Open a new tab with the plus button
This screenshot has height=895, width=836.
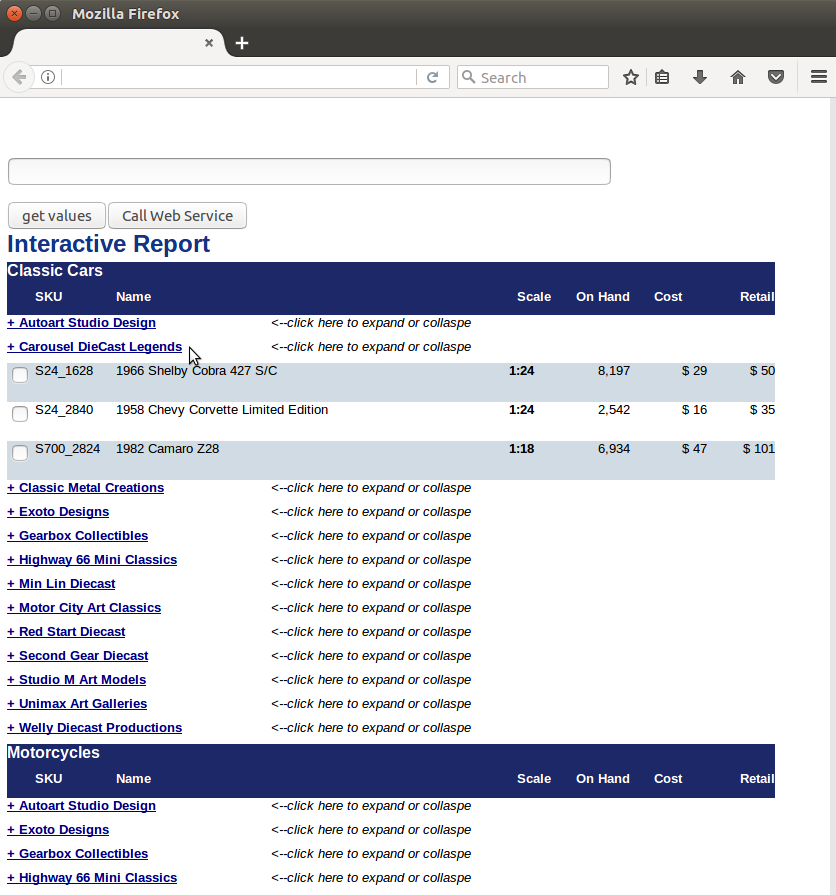coord(242,43)
